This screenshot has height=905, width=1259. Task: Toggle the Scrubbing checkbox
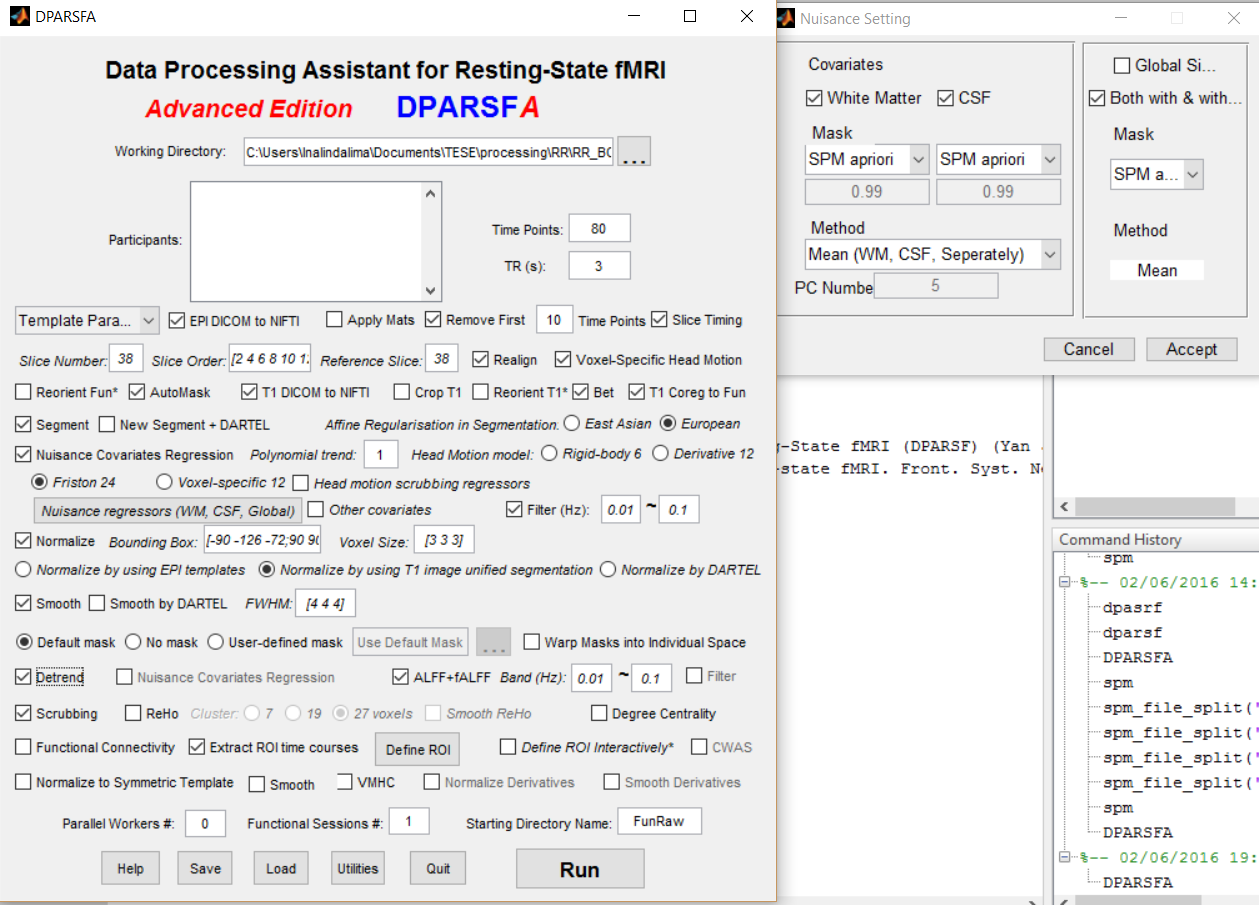pyautogui.click(x=24, y=713)
